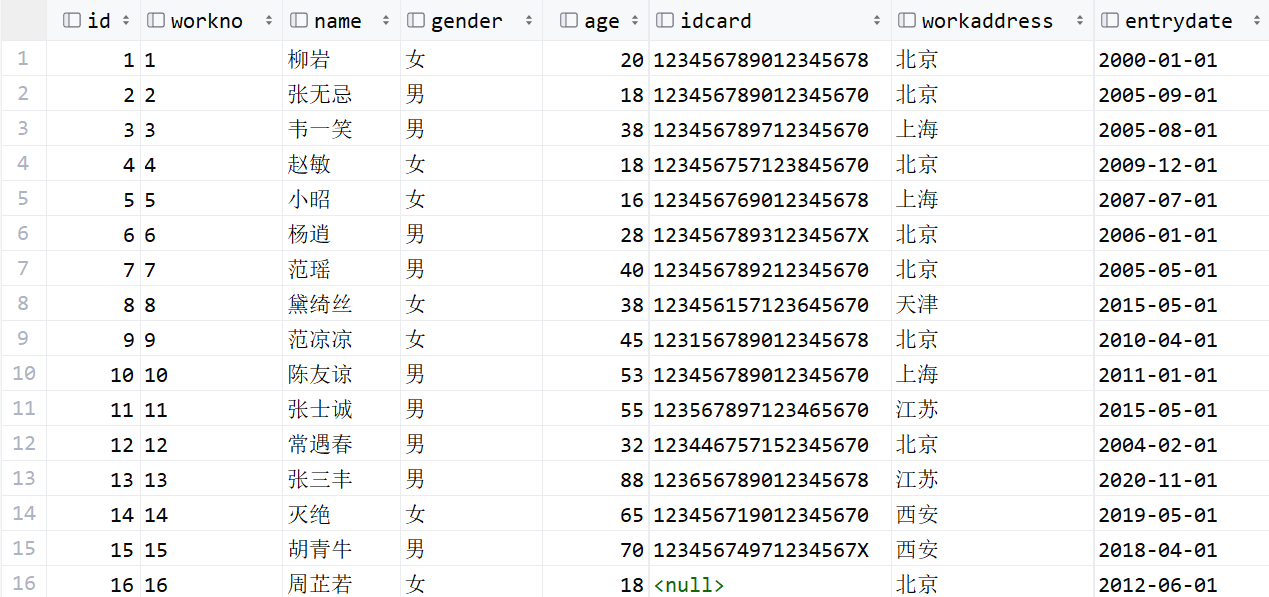Select the name column header label
The image size is (1269, 597).
click(x=338, y=21)
